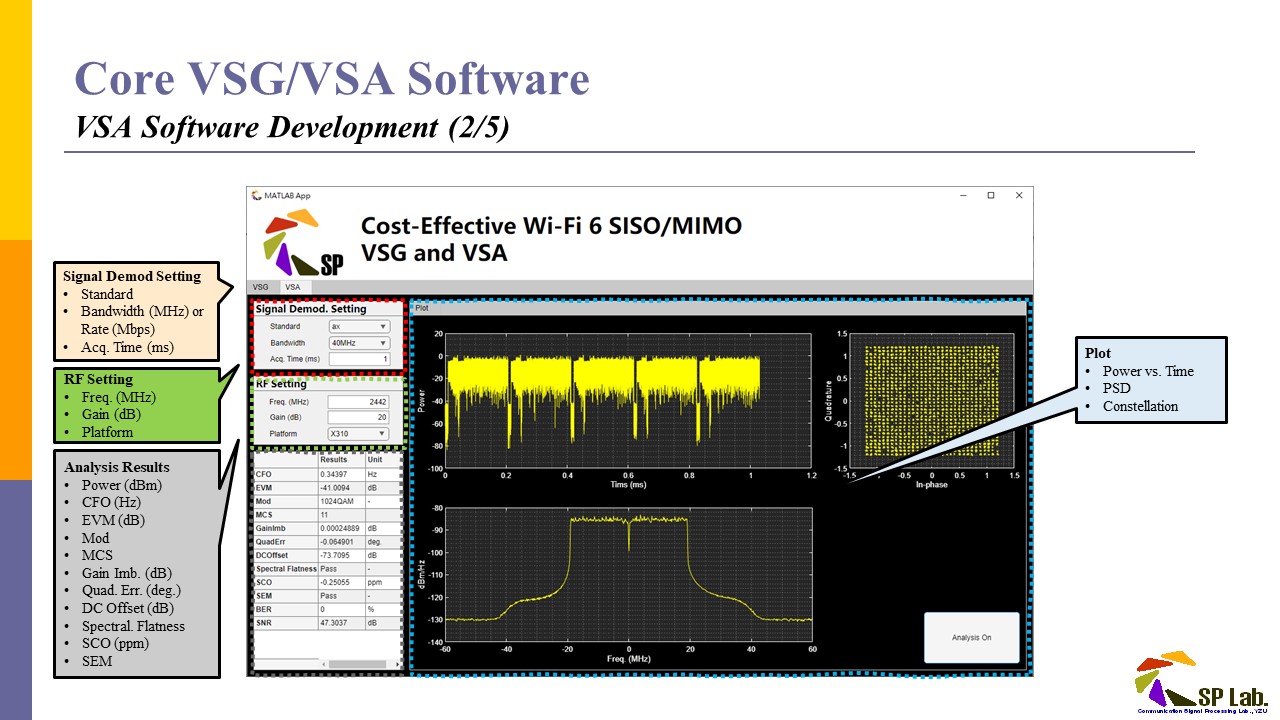Click the Results column header
Screen dimensions: 1280x720
pos(341,460)
